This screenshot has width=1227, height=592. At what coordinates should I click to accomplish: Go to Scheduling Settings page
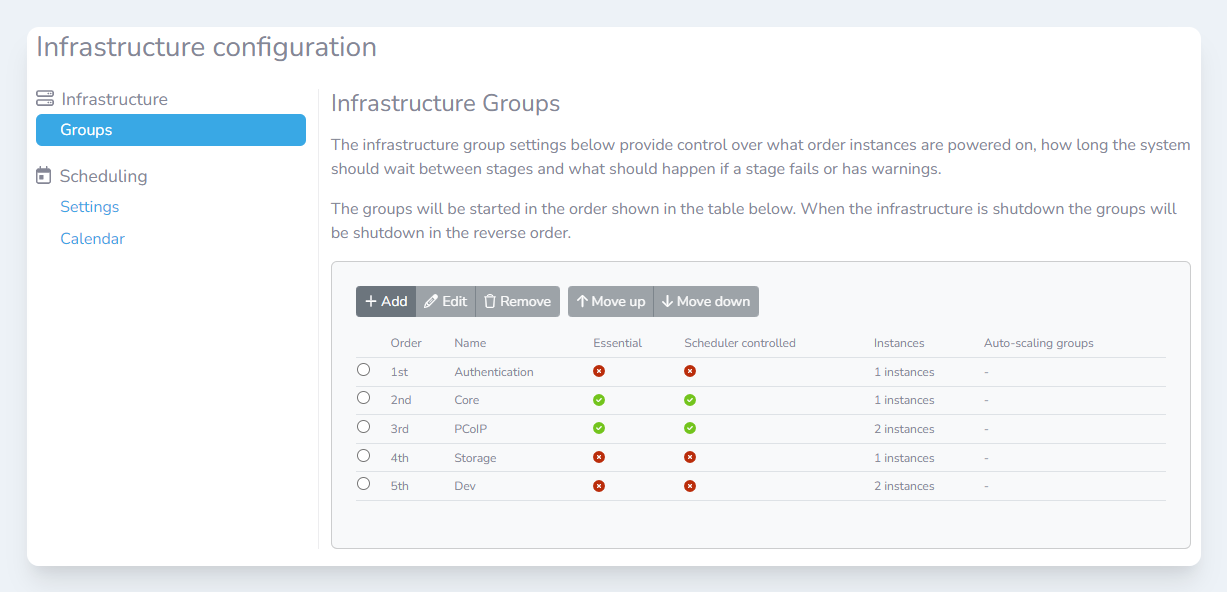(89, 207)
